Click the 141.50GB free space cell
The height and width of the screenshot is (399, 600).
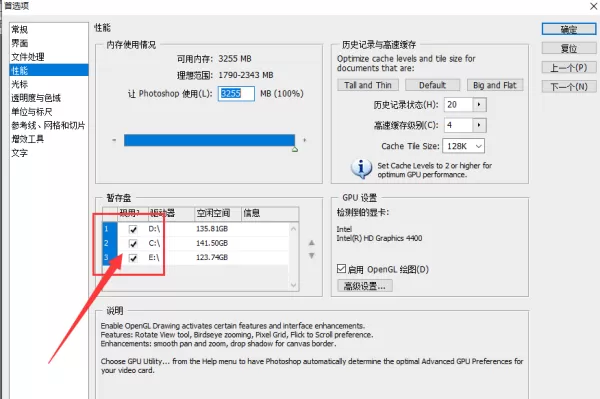[x=212, y=243]
